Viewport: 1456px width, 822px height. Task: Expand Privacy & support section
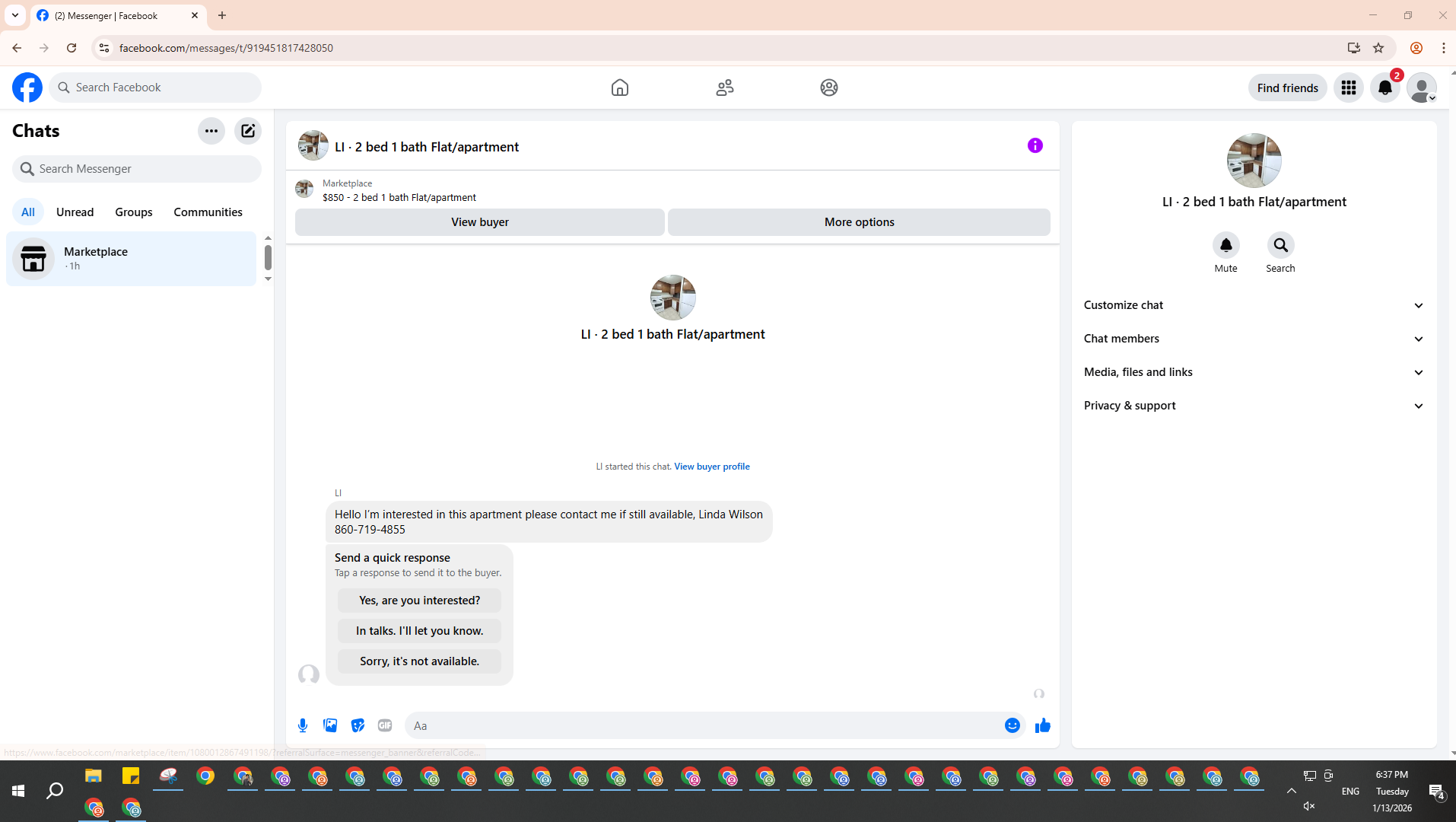(1254, 406)
